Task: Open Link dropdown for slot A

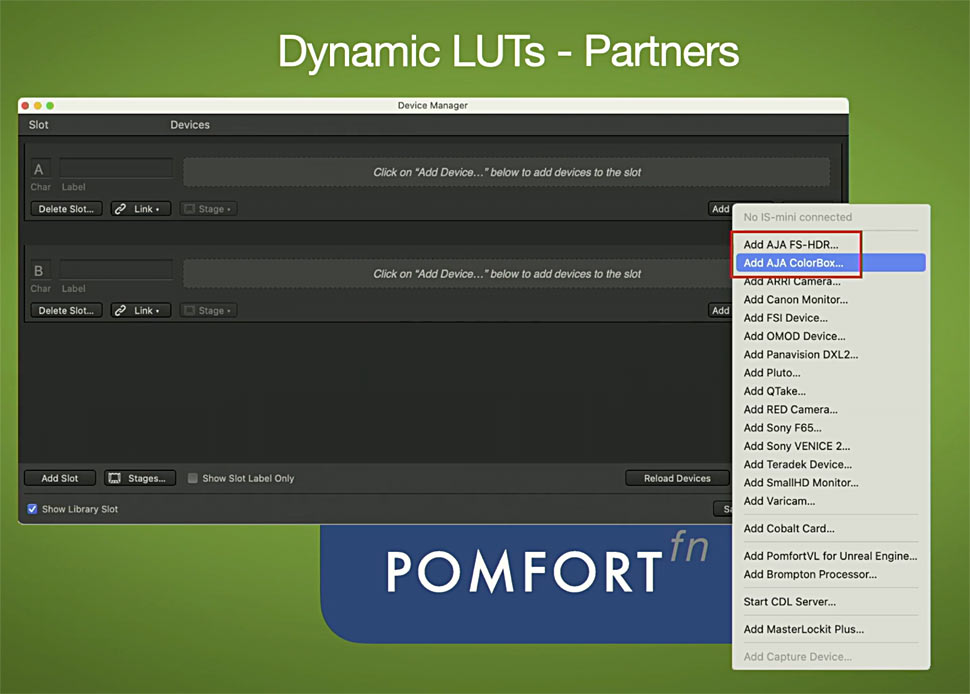Action: [140, 209]
